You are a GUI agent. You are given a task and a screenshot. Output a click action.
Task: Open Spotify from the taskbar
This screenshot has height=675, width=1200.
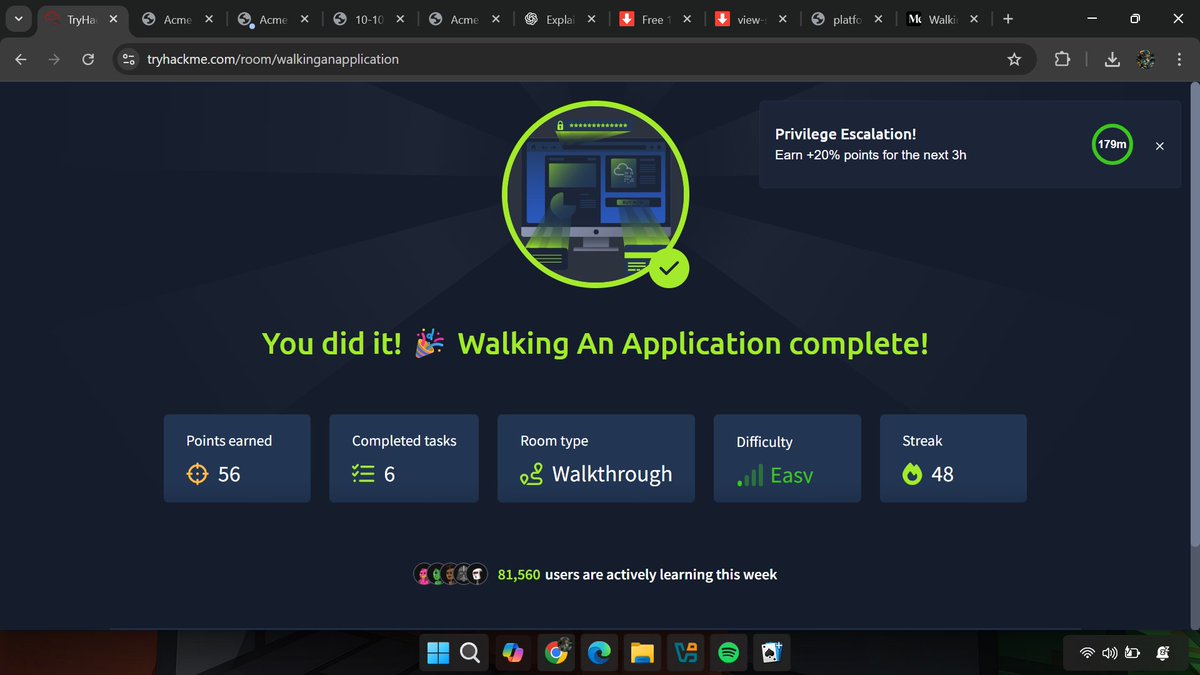tap(729, 653)
